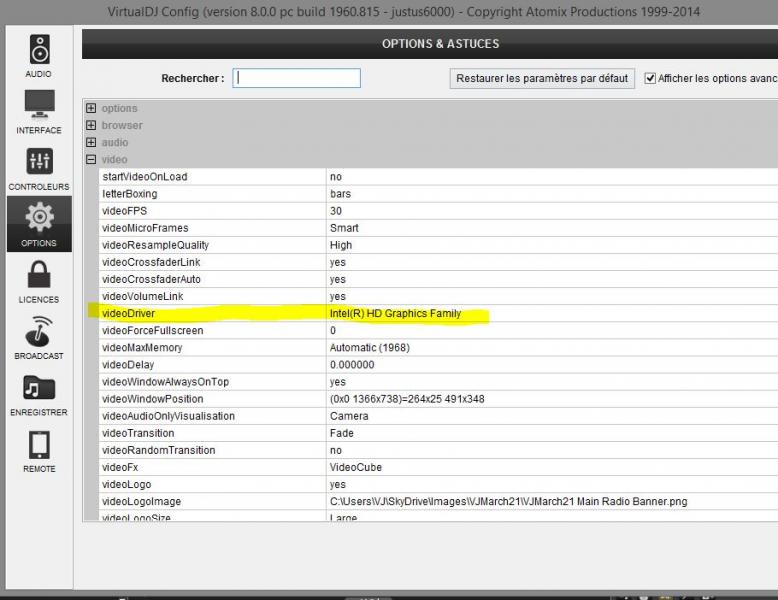Screen dimensions: 778x600
Task: Click the Rechercher search field
Action: pos(296,78)
